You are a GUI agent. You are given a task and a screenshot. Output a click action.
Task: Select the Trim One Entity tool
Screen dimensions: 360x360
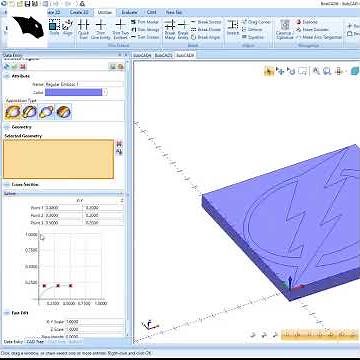pyautogui.click(x=101, y=29)
